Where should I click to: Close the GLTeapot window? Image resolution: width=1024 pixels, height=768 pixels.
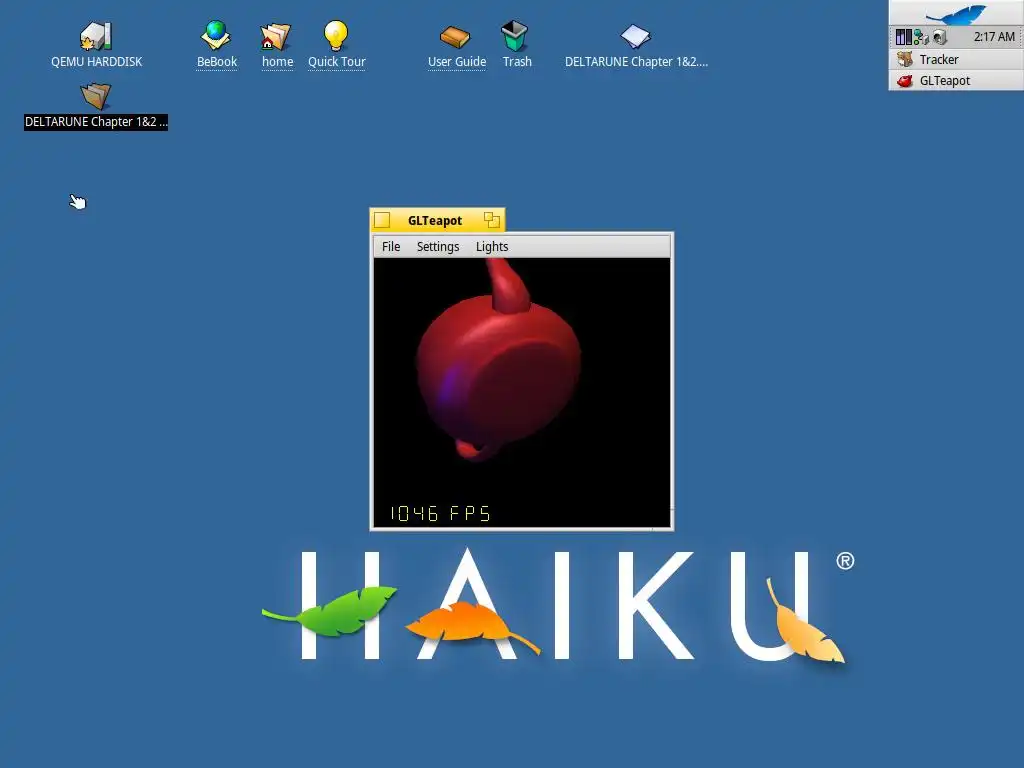point(382,221)
